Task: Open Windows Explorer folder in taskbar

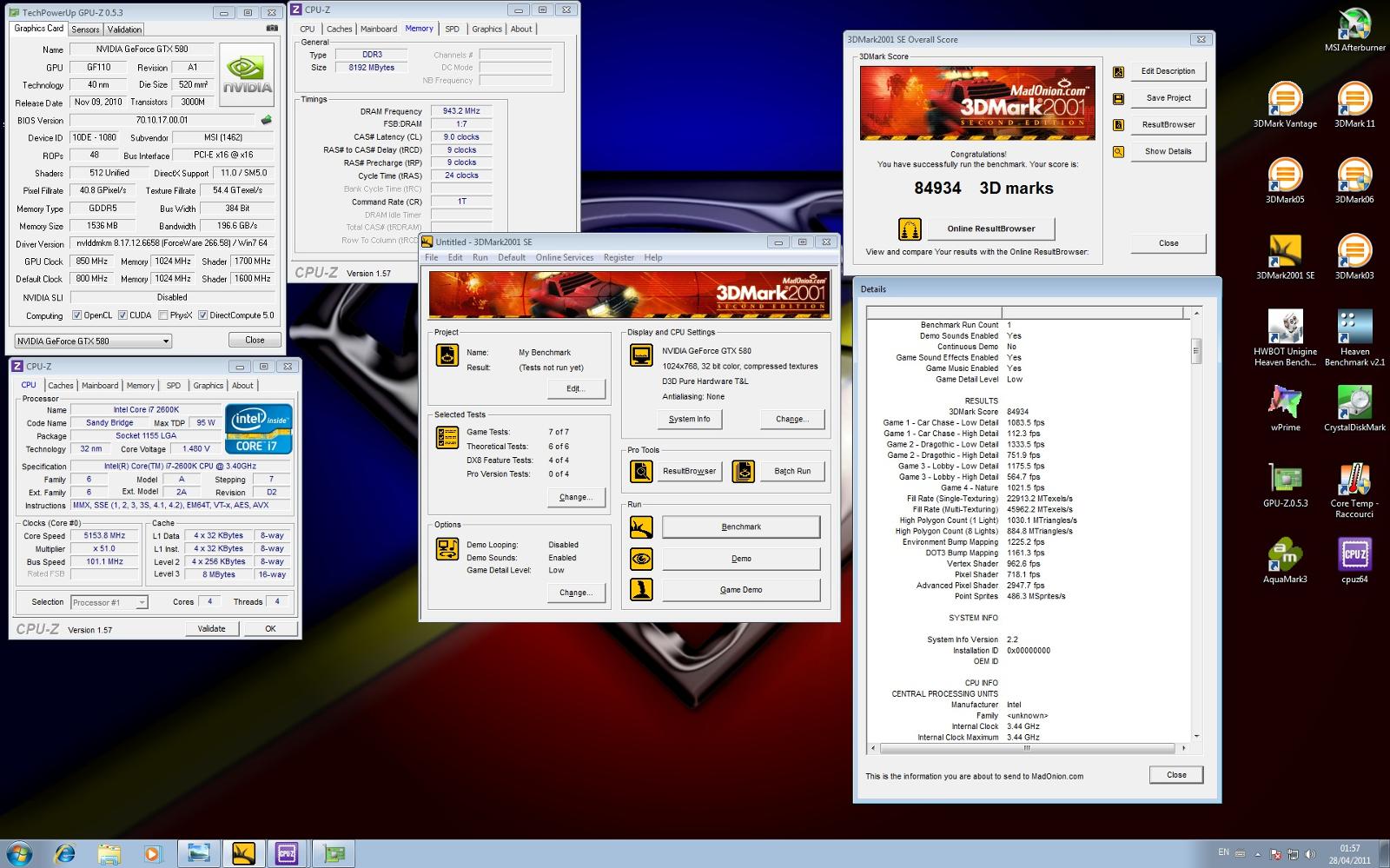Action: (109, 854)
